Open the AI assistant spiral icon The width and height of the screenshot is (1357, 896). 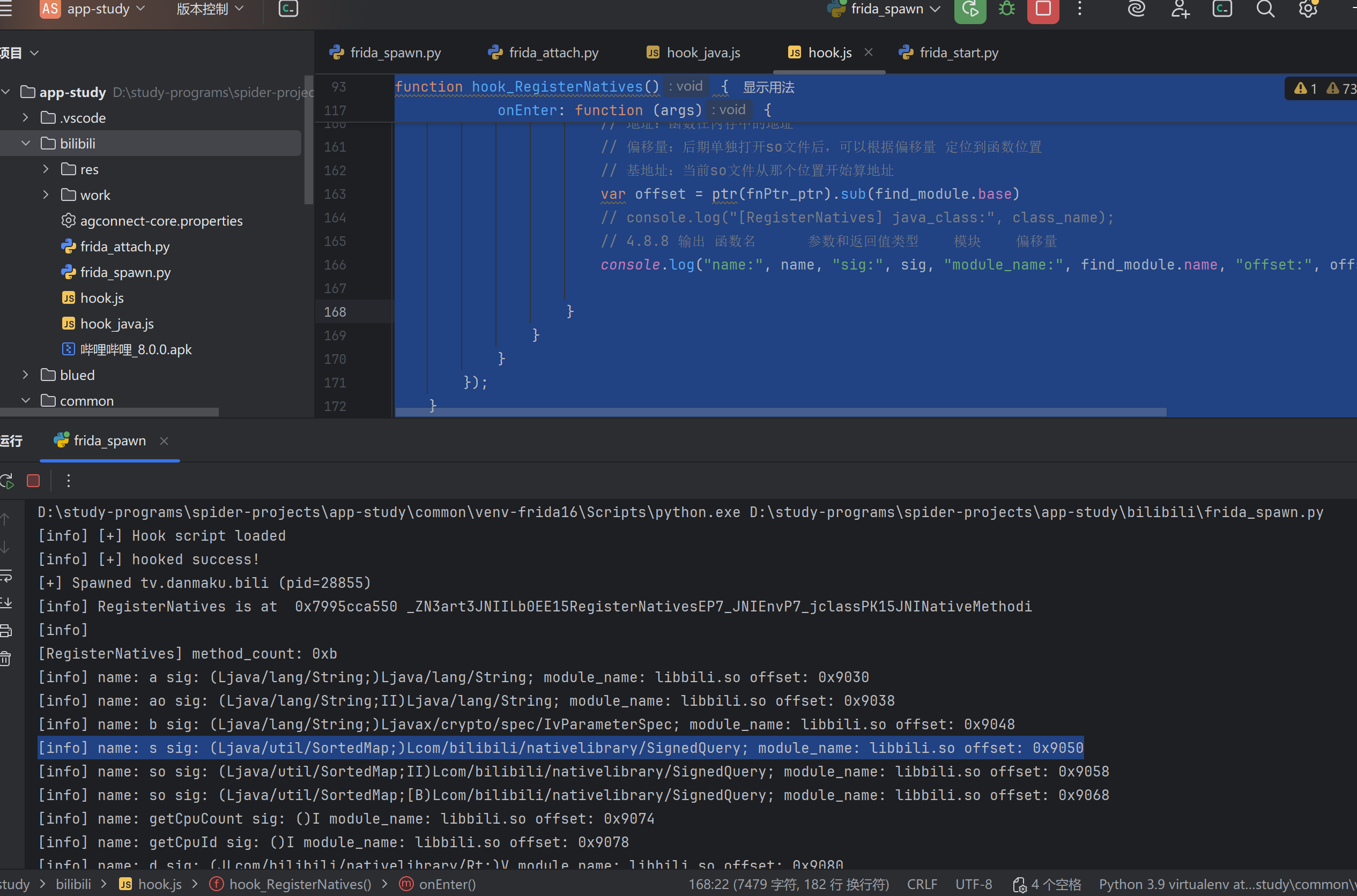coord(1136,9)
